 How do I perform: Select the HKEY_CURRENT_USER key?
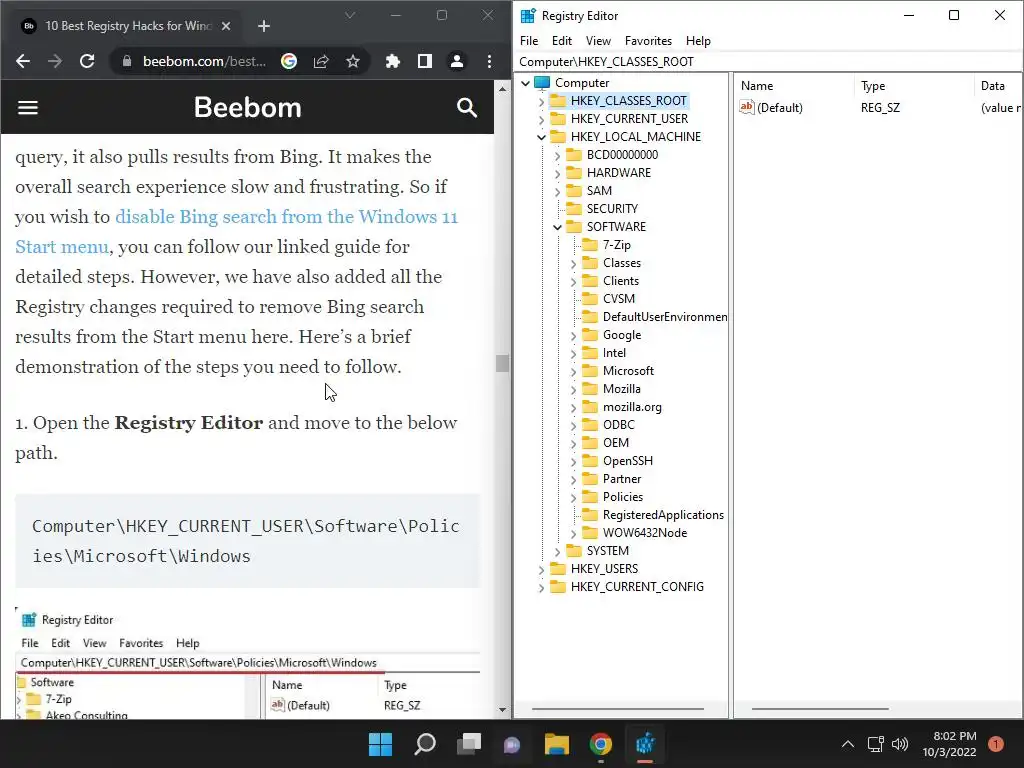tap(629, 119)
